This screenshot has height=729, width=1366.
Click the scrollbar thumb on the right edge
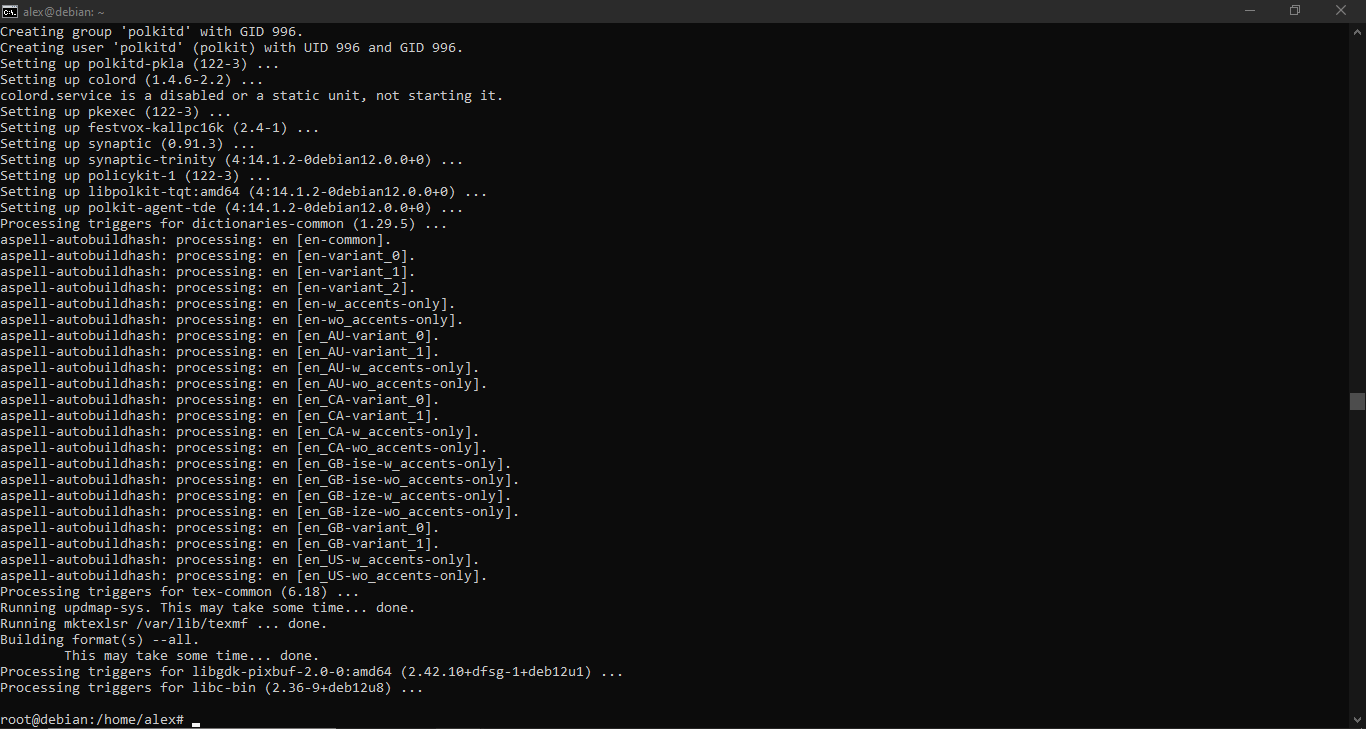point(1359,400)
